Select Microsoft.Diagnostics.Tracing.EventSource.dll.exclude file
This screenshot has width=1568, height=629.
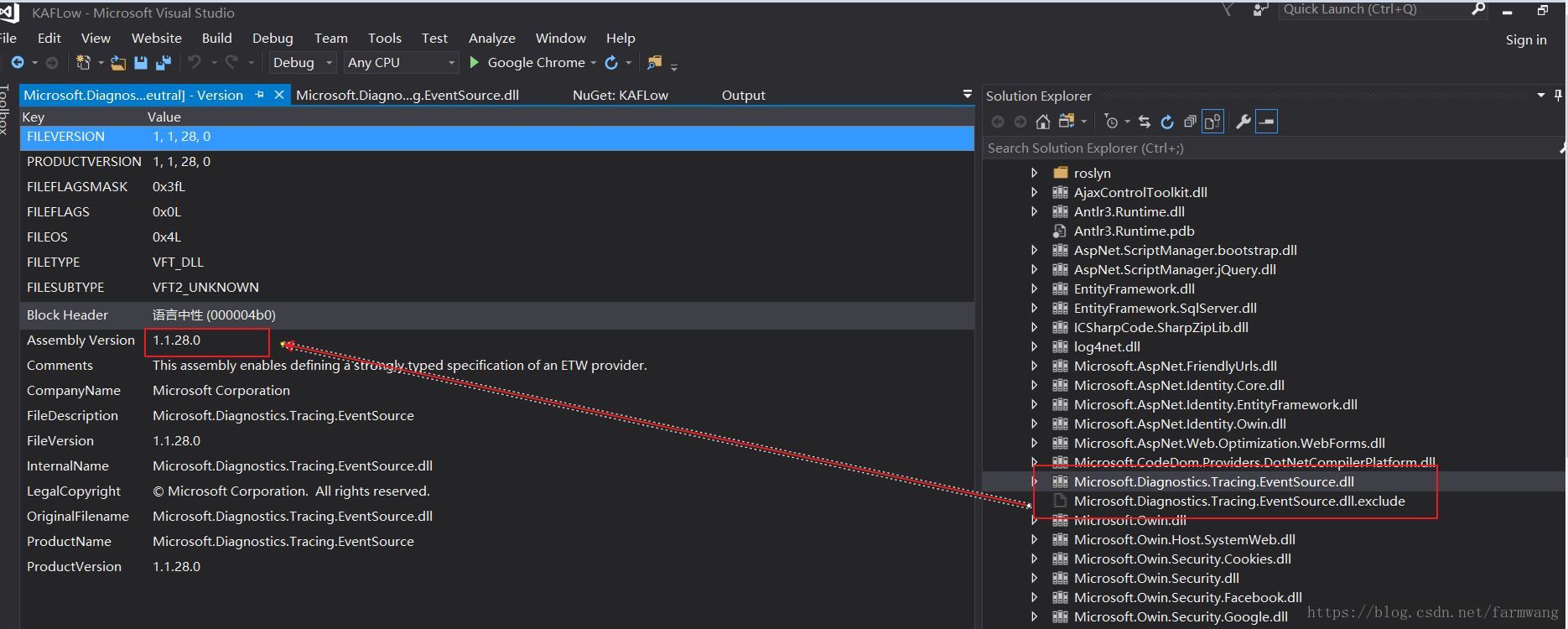(x=1239, y=501)
